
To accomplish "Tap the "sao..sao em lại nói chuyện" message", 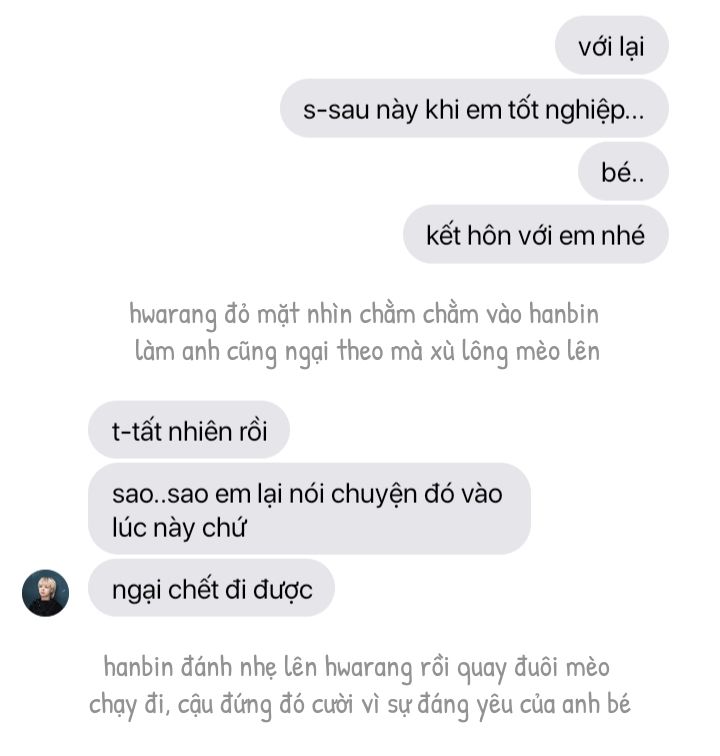I will [x=309, y=509].
